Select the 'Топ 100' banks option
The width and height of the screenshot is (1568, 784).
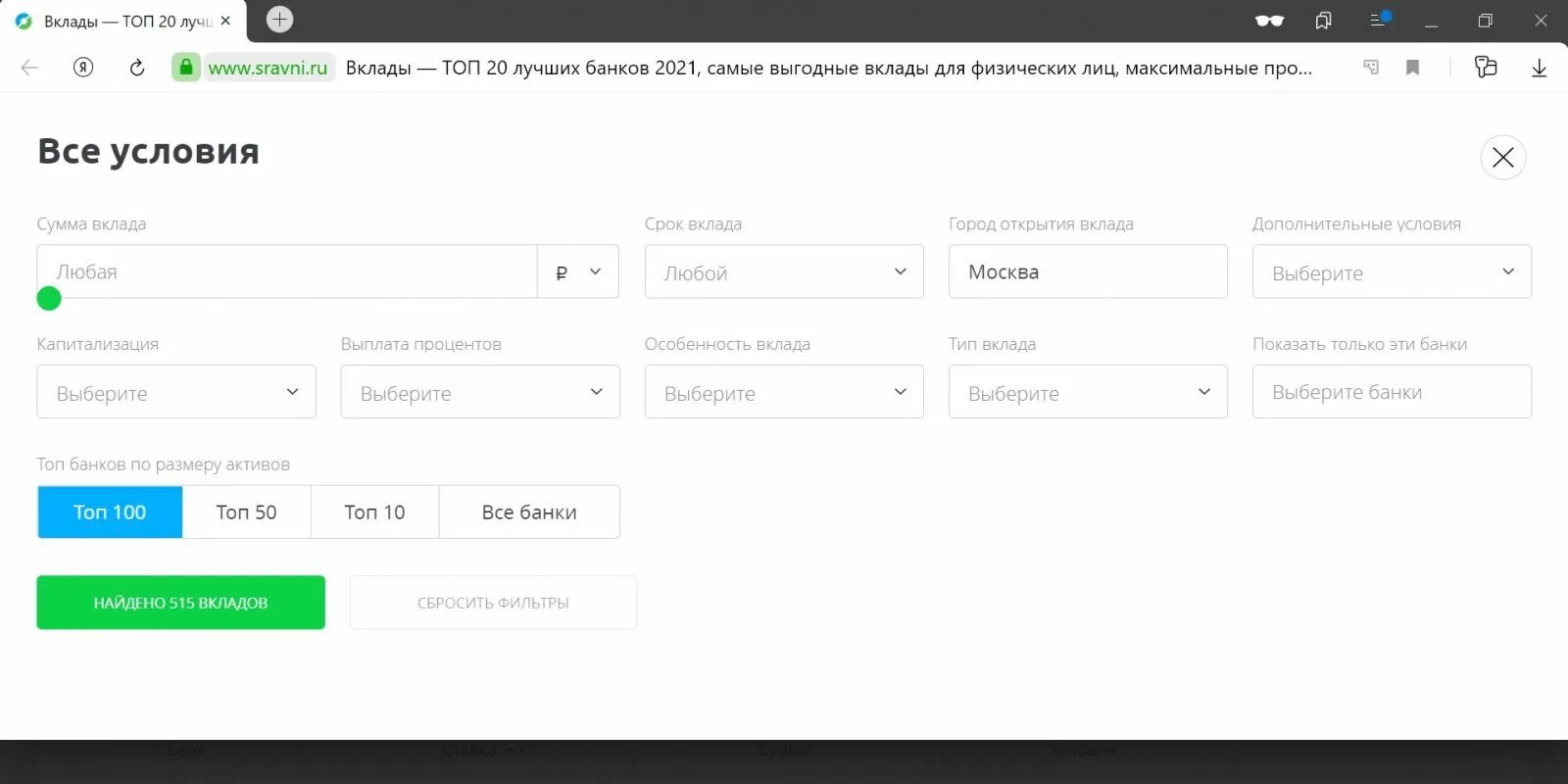click(110, 512)
